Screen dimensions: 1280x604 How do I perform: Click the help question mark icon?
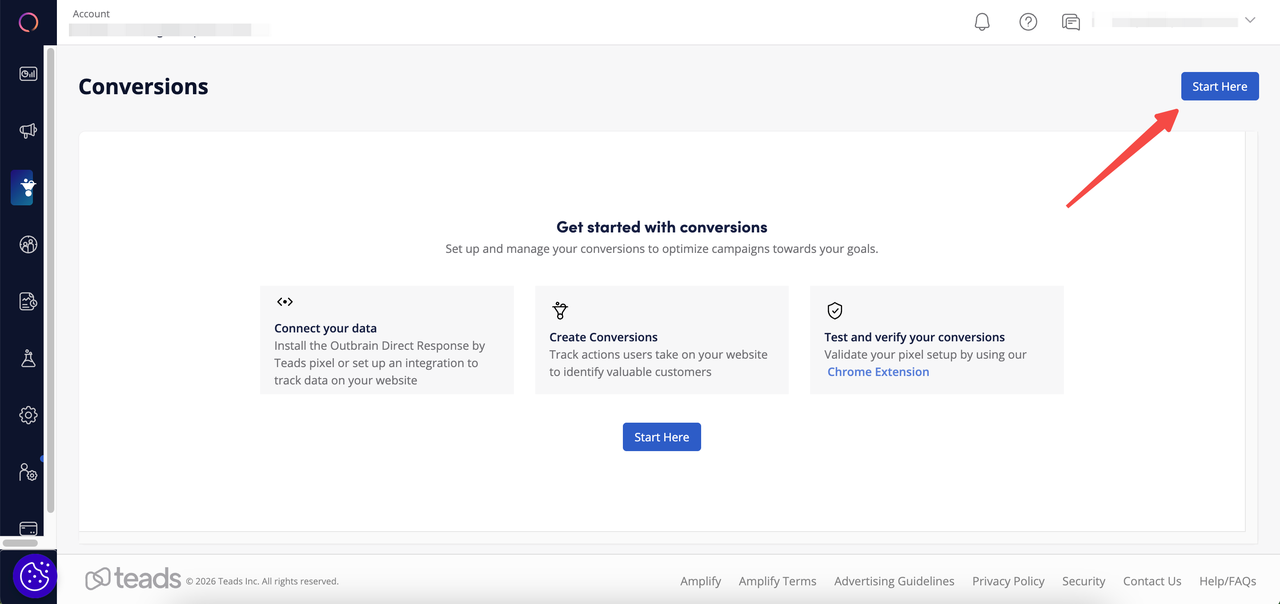pyautogui.click(x=1028, y=22)
